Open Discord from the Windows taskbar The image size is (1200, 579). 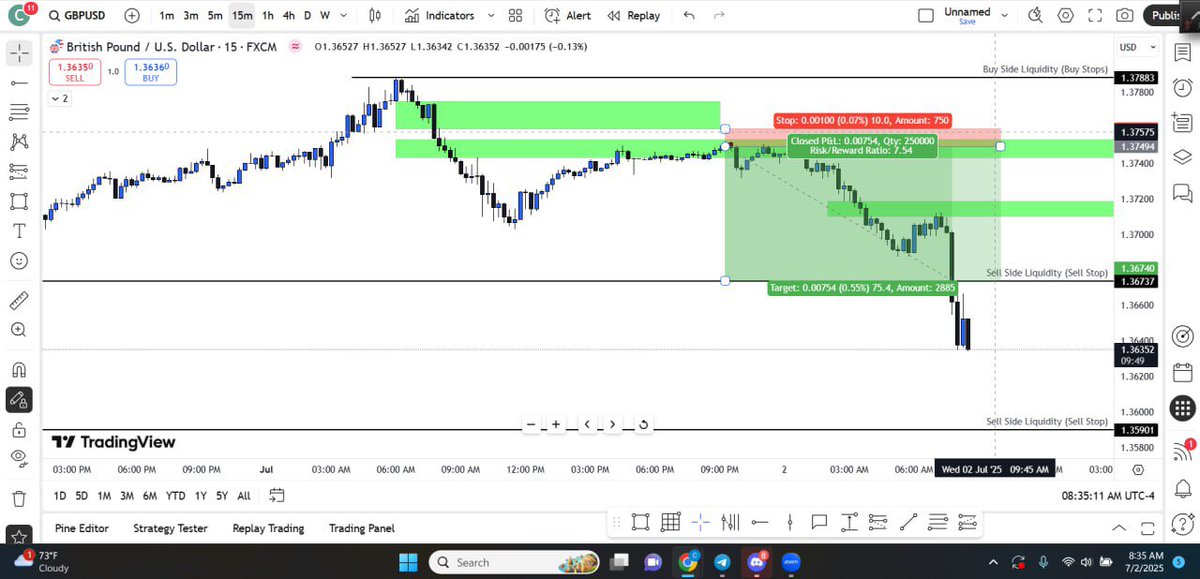[754, 562]
